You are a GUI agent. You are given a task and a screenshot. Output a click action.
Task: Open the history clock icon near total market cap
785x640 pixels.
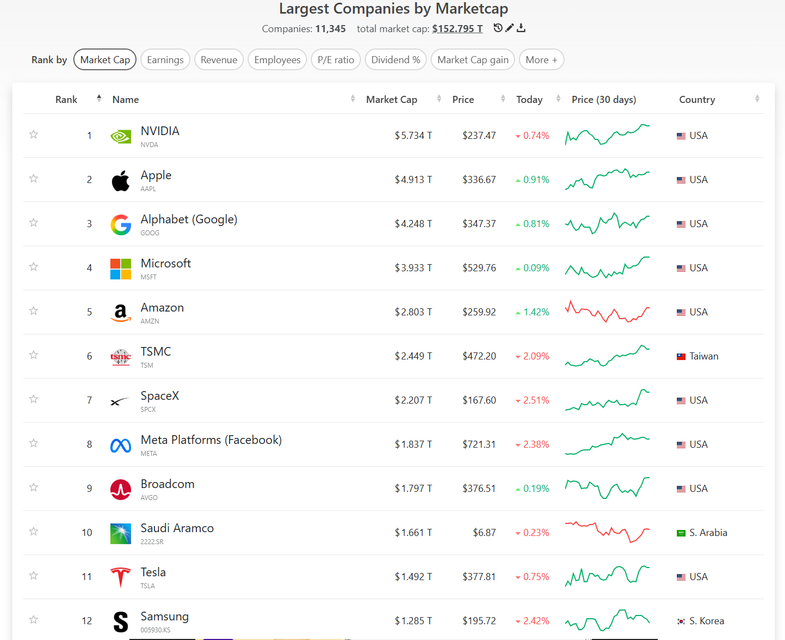click(498, 28)
